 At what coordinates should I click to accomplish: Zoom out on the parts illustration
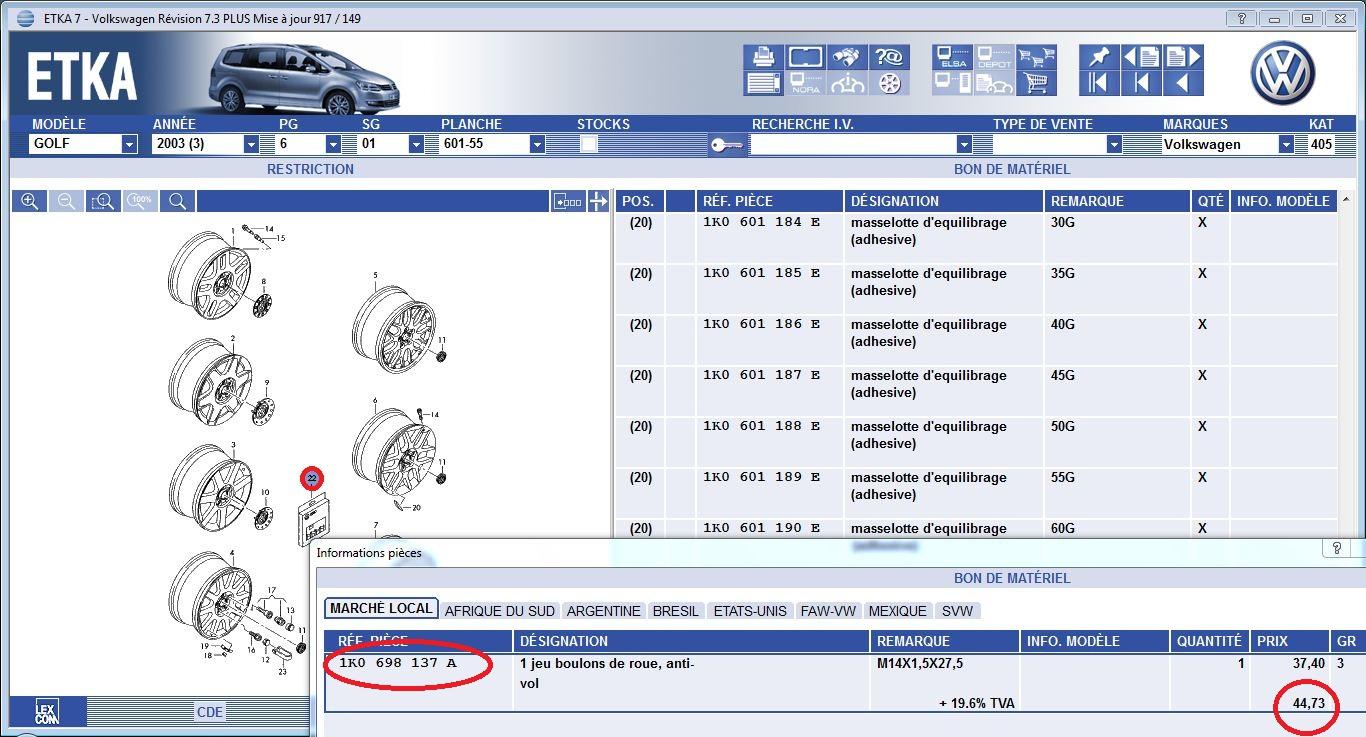pyautogui.click(x=66, y=201)
